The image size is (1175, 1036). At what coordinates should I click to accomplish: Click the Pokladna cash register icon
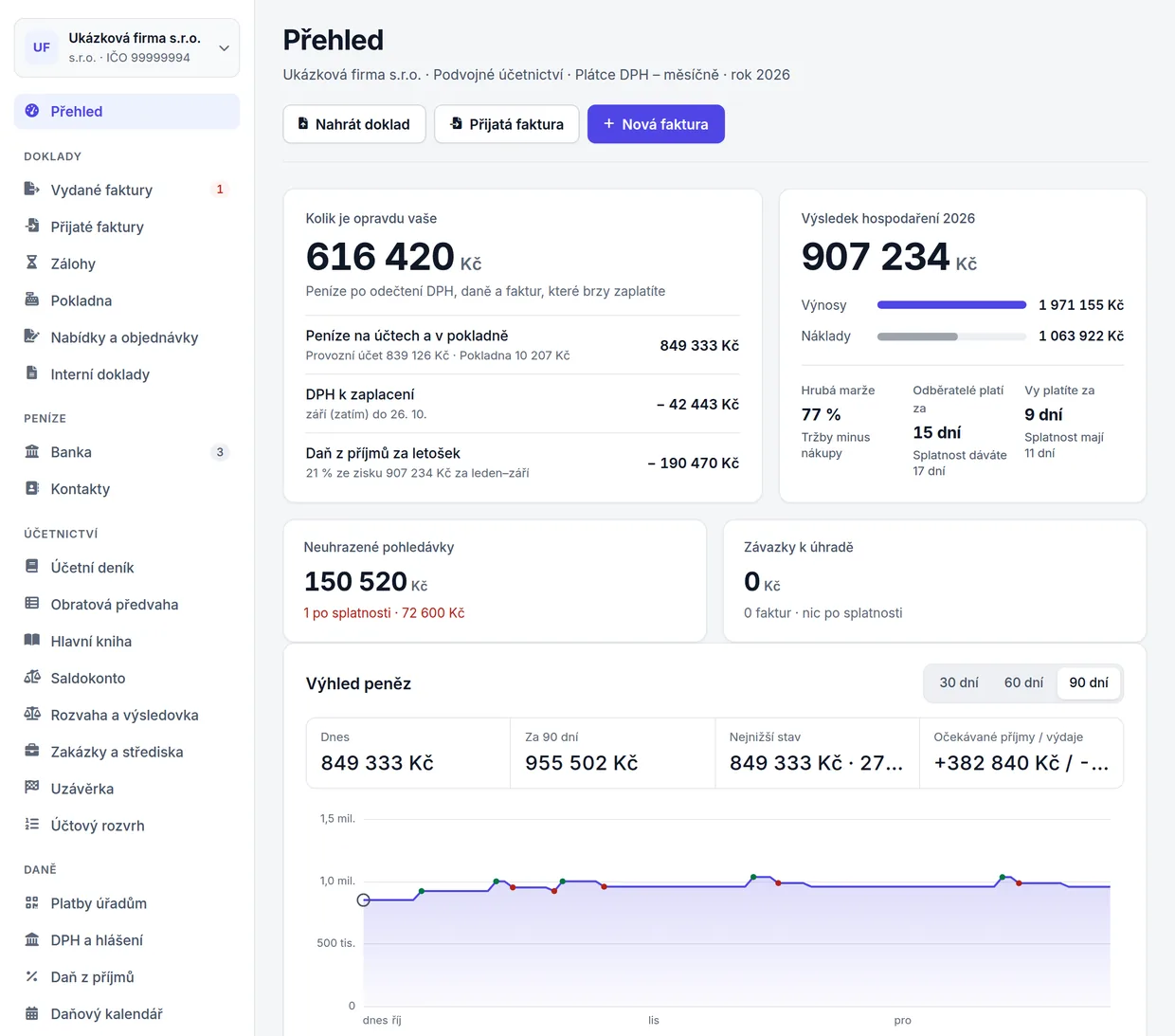point(32,300)
